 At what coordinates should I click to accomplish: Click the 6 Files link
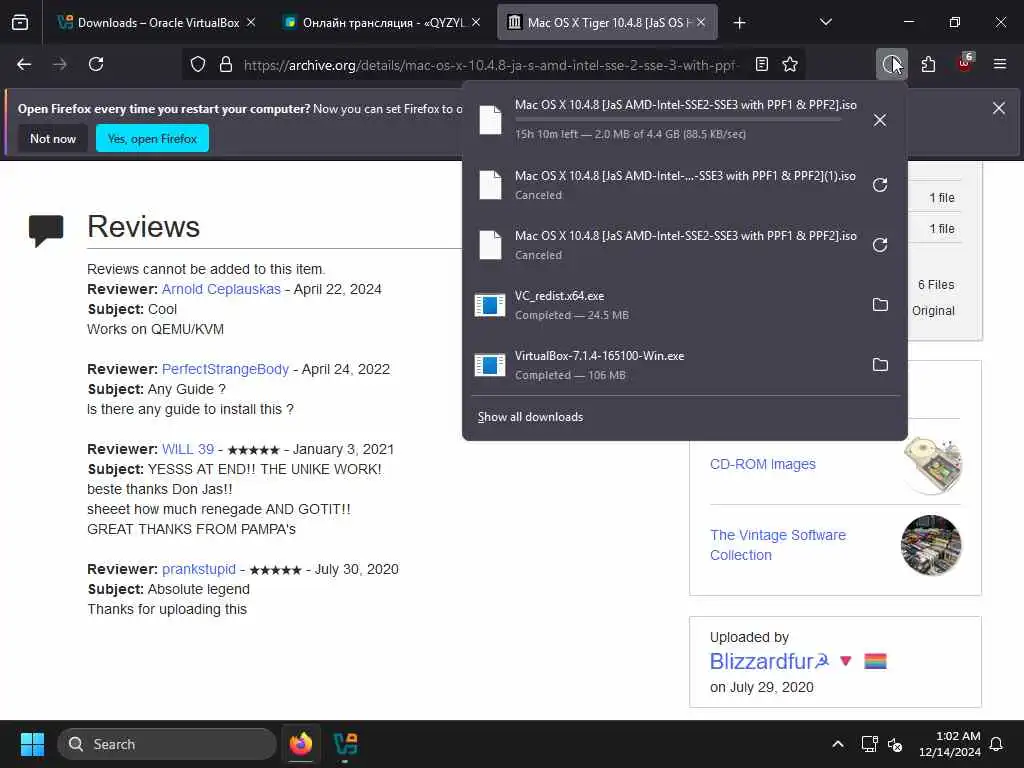936,285
